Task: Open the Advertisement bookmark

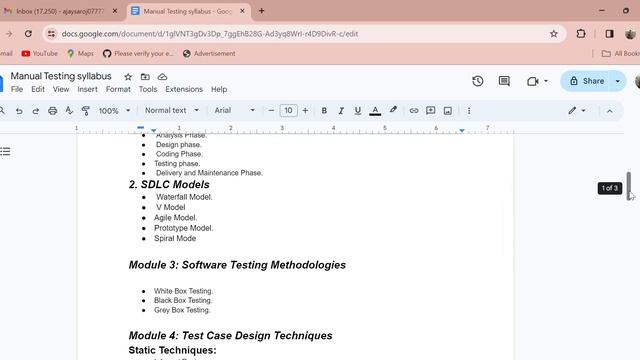Action: click(209, 53)
